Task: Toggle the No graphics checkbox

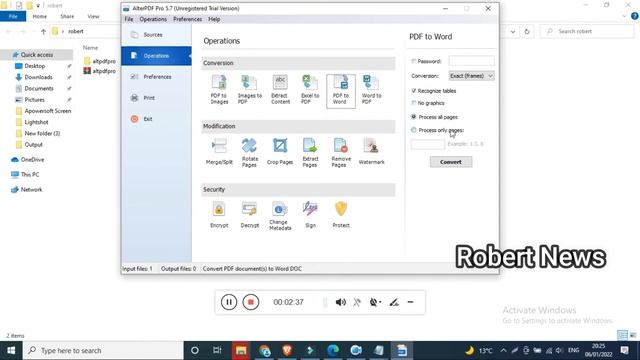Action: click(x=413, y=103)
